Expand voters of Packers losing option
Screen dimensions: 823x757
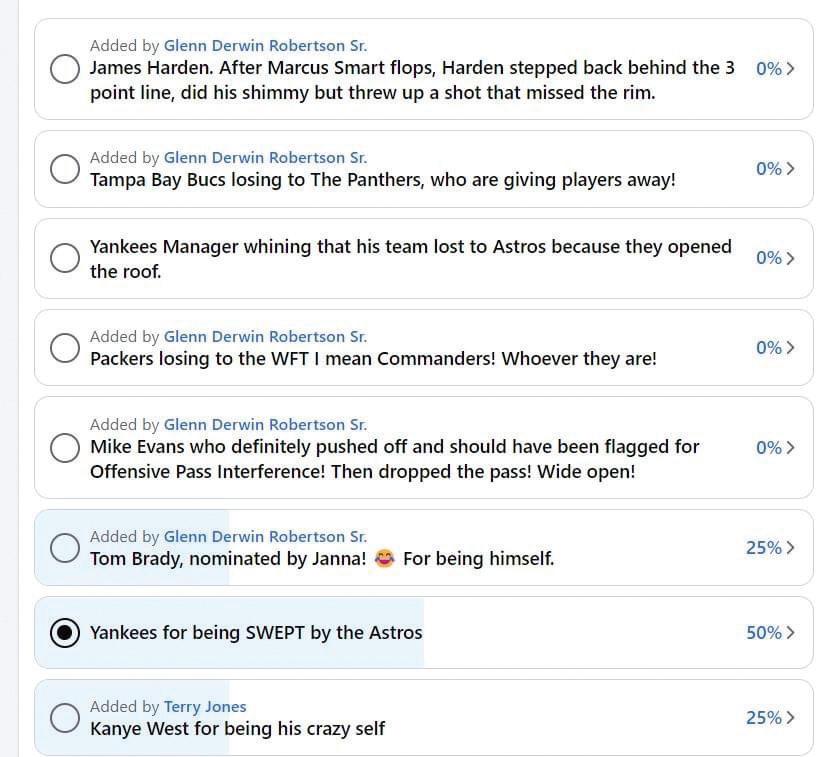pos(775,348)
